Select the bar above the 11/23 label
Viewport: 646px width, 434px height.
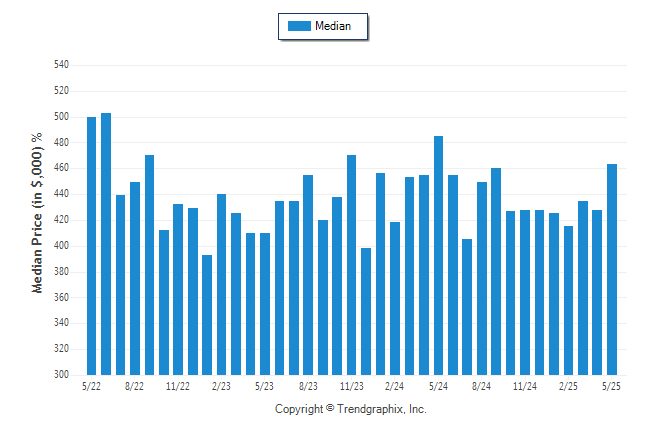[x=351, y=265]
